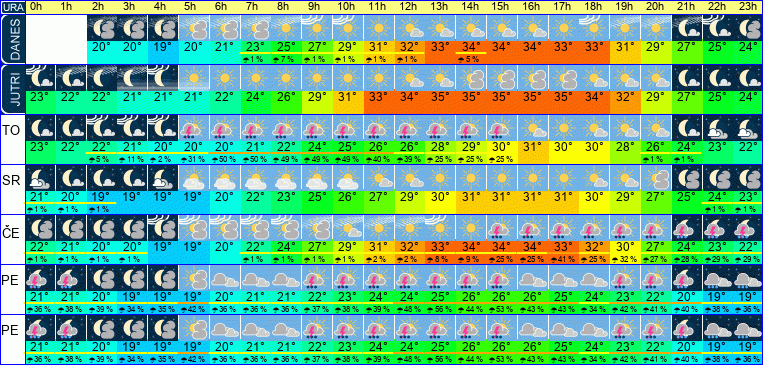Click the TO 22h moon cloud icon
Screen dimensions: 763x365
click(x=717, y=128)
